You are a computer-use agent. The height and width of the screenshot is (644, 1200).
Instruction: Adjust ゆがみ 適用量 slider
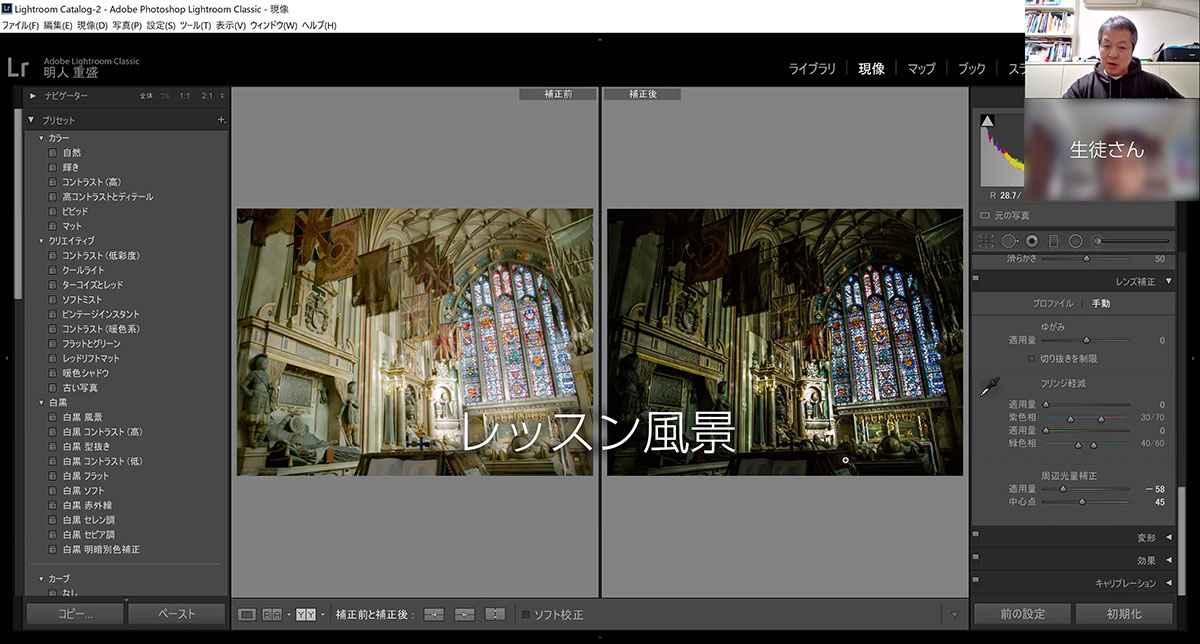pyautogui.click(x=1087, y=341)
